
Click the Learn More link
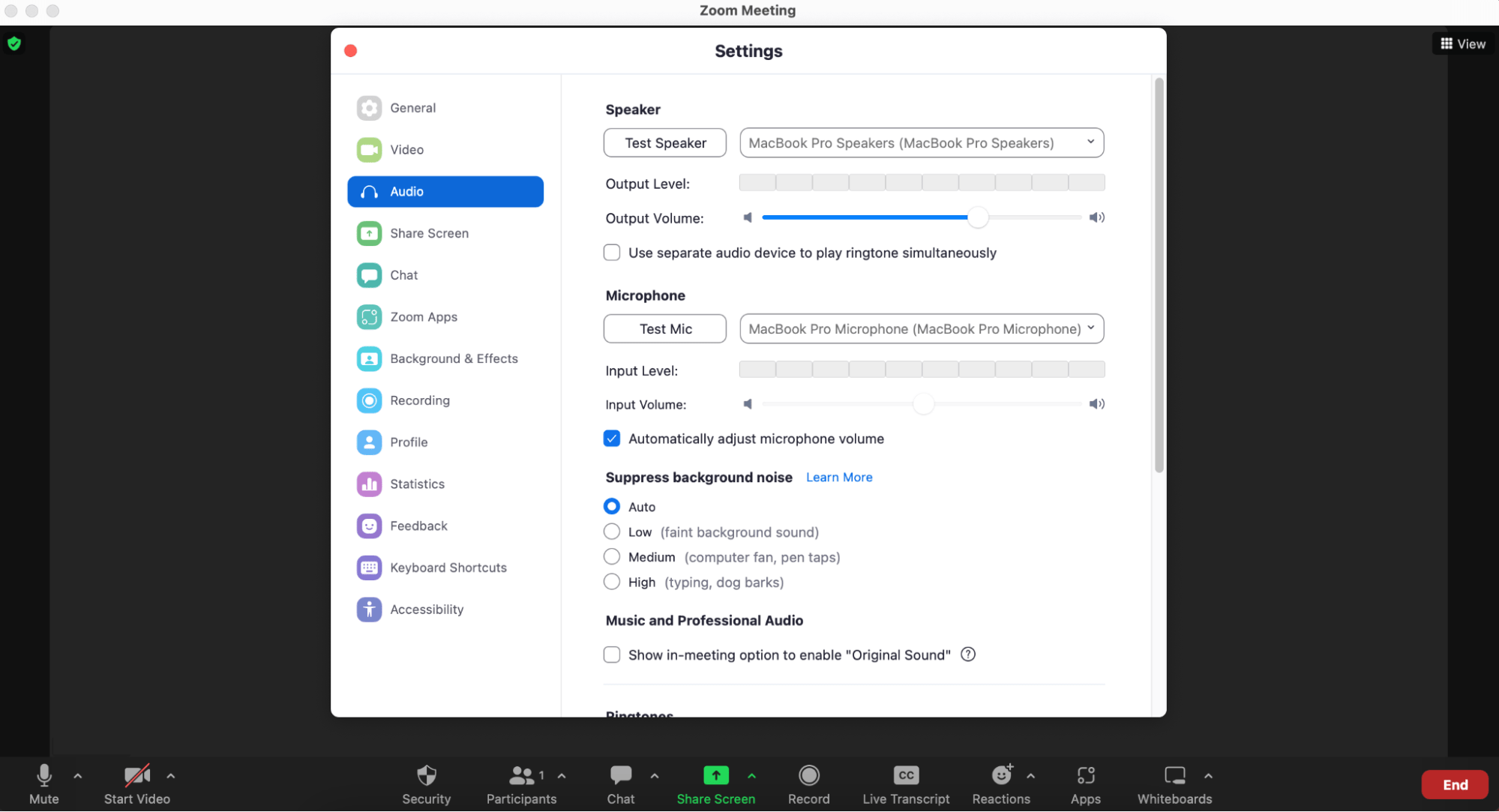pyautogui.click(x=838, y=477)
